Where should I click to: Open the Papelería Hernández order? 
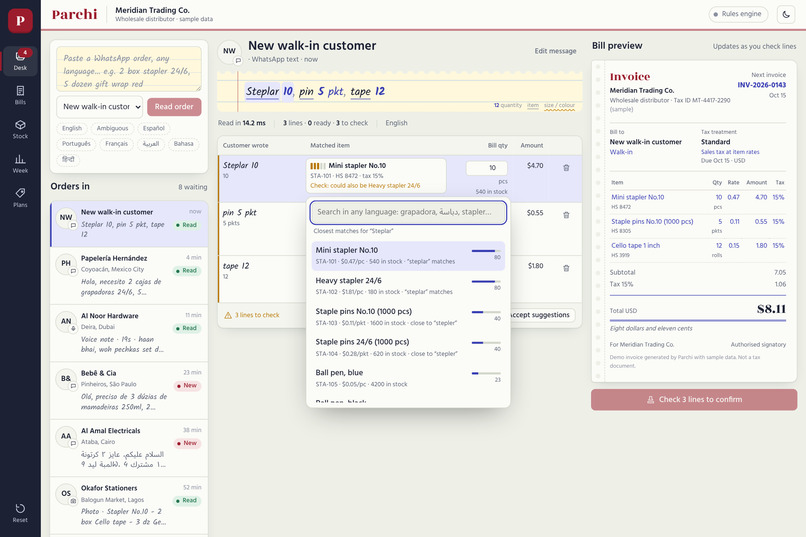click(x=129, y=276)
